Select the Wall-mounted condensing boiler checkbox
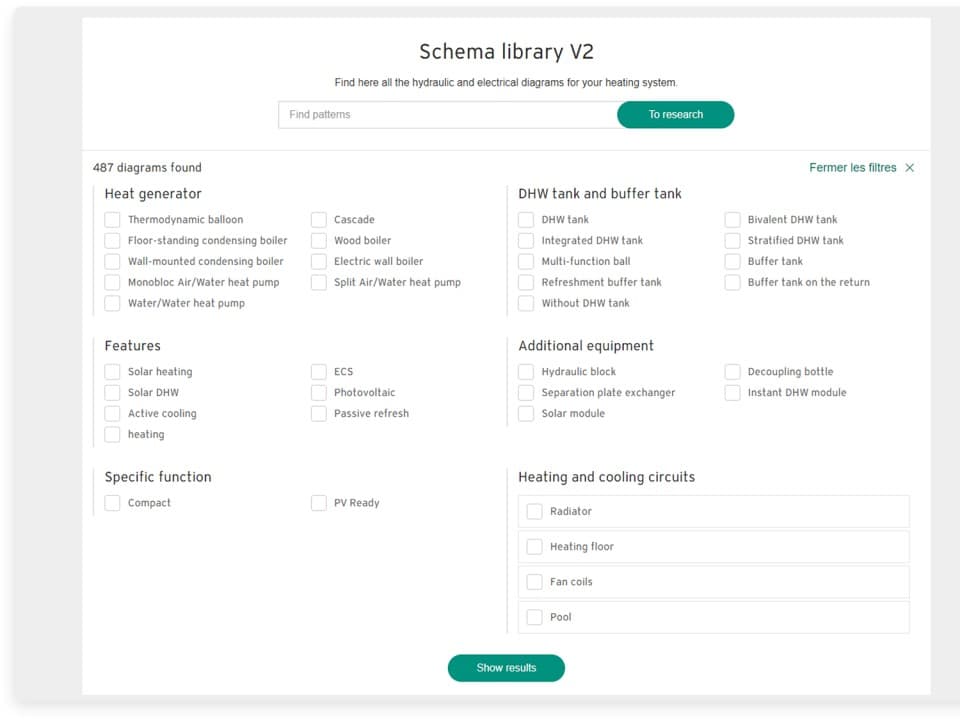This screenshot has height=720, width=960. 112,261
